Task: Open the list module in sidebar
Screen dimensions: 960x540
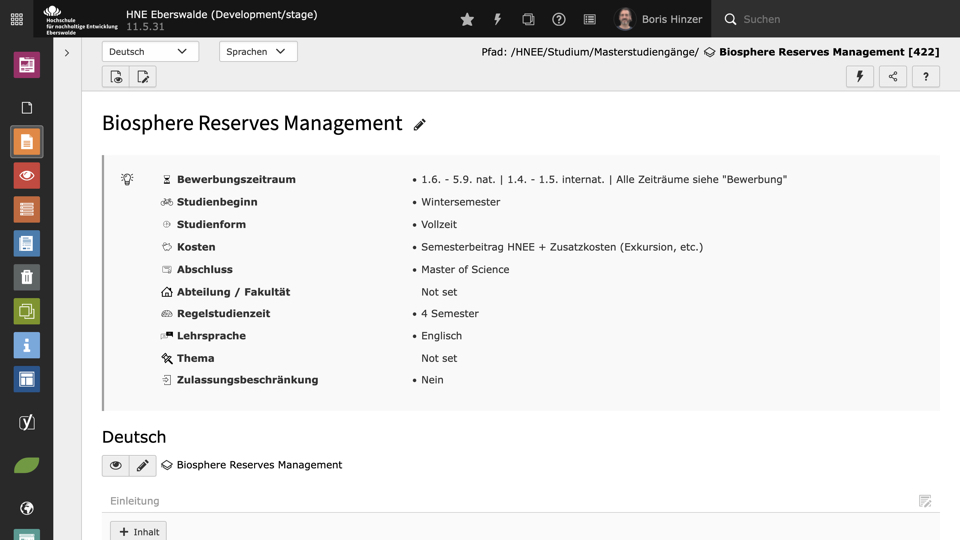Action: coord(27,209)
